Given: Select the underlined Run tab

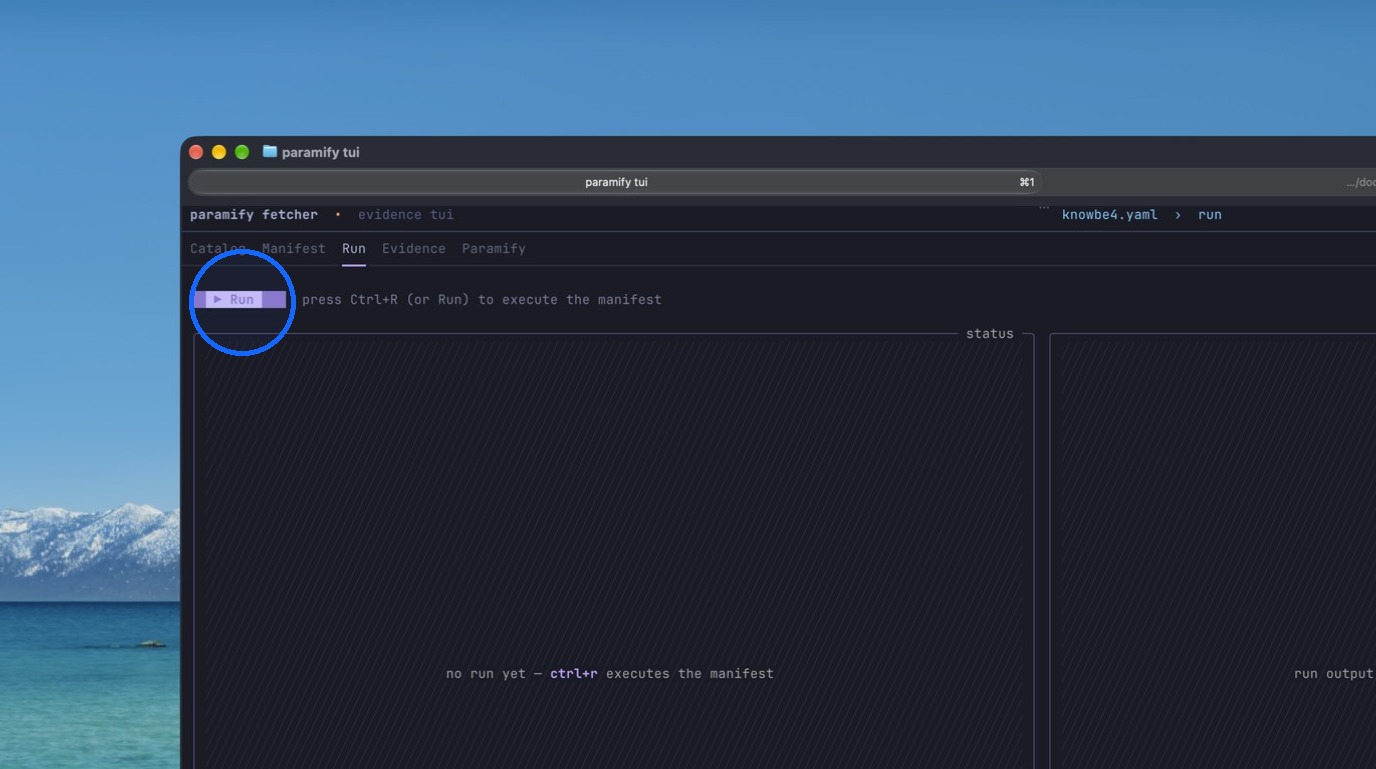Looking at the screenshot, I should pos(354,248).
